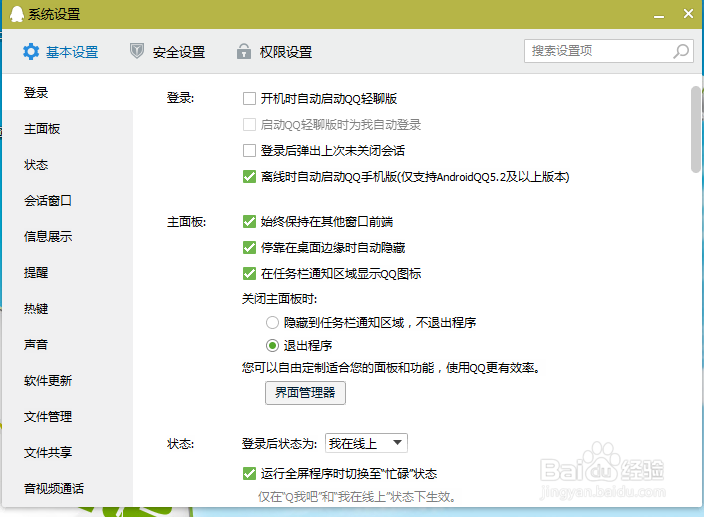Click the 仅在“Q我吧”和“我在线上”状态下生效 note
The height and width of the screenshot is (517, 704).
pos(358,497)
